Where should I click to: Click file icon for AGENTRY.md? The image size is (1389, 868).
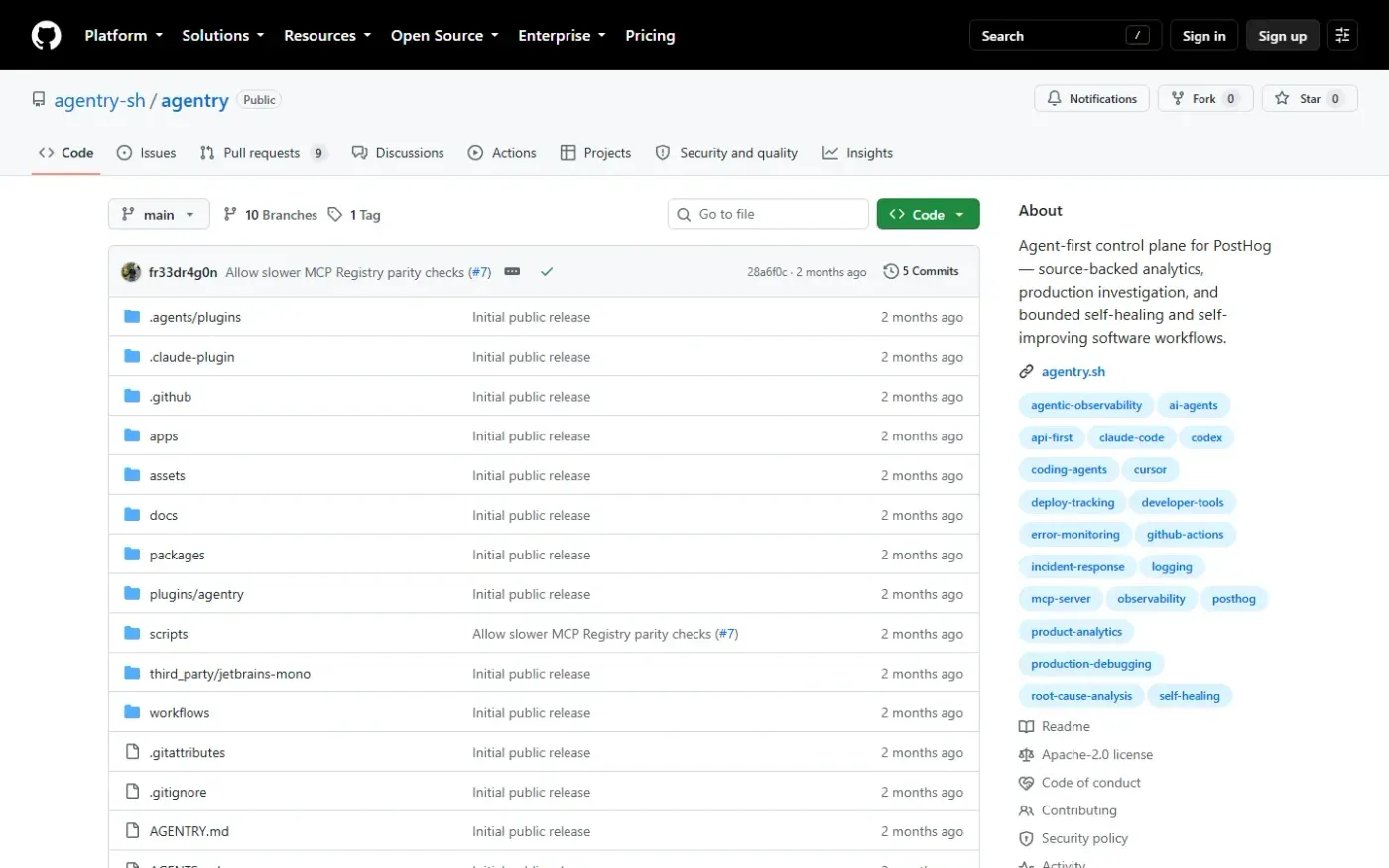132,831
